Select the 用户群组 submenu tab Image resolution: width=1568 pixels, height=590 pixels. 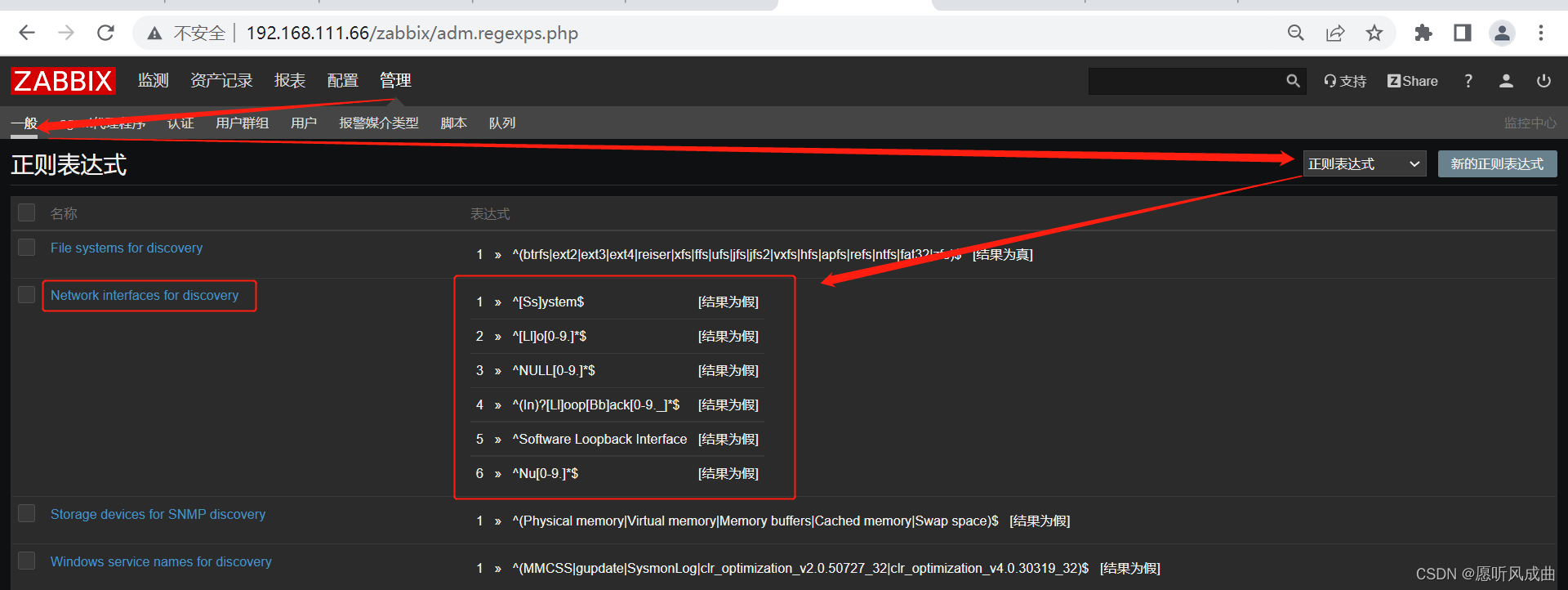242,123
